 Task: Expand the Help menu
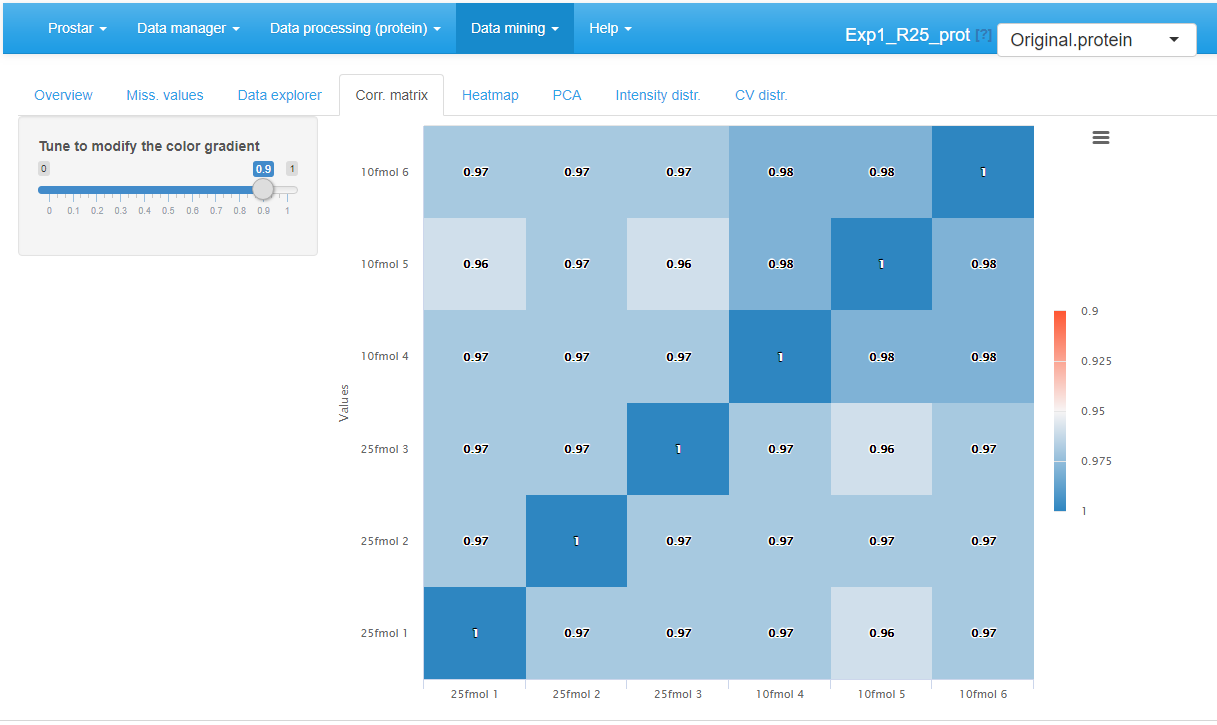610,28
